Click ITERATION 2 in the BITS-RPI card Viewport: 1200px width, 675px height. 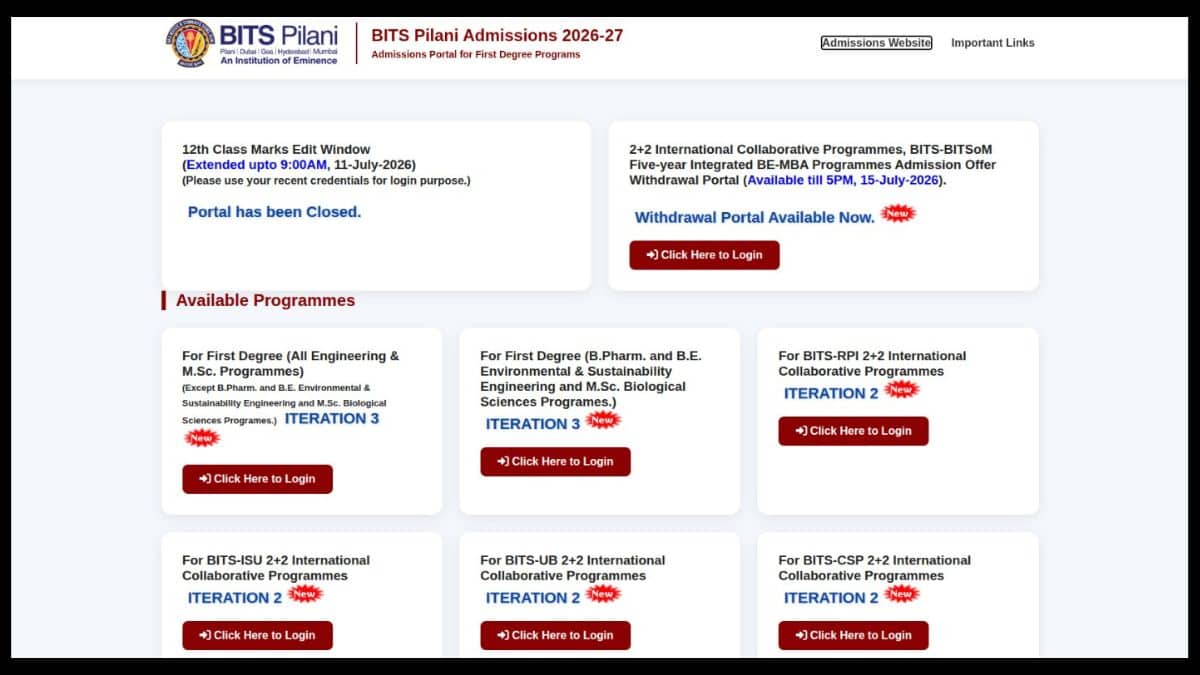point(831,393)
